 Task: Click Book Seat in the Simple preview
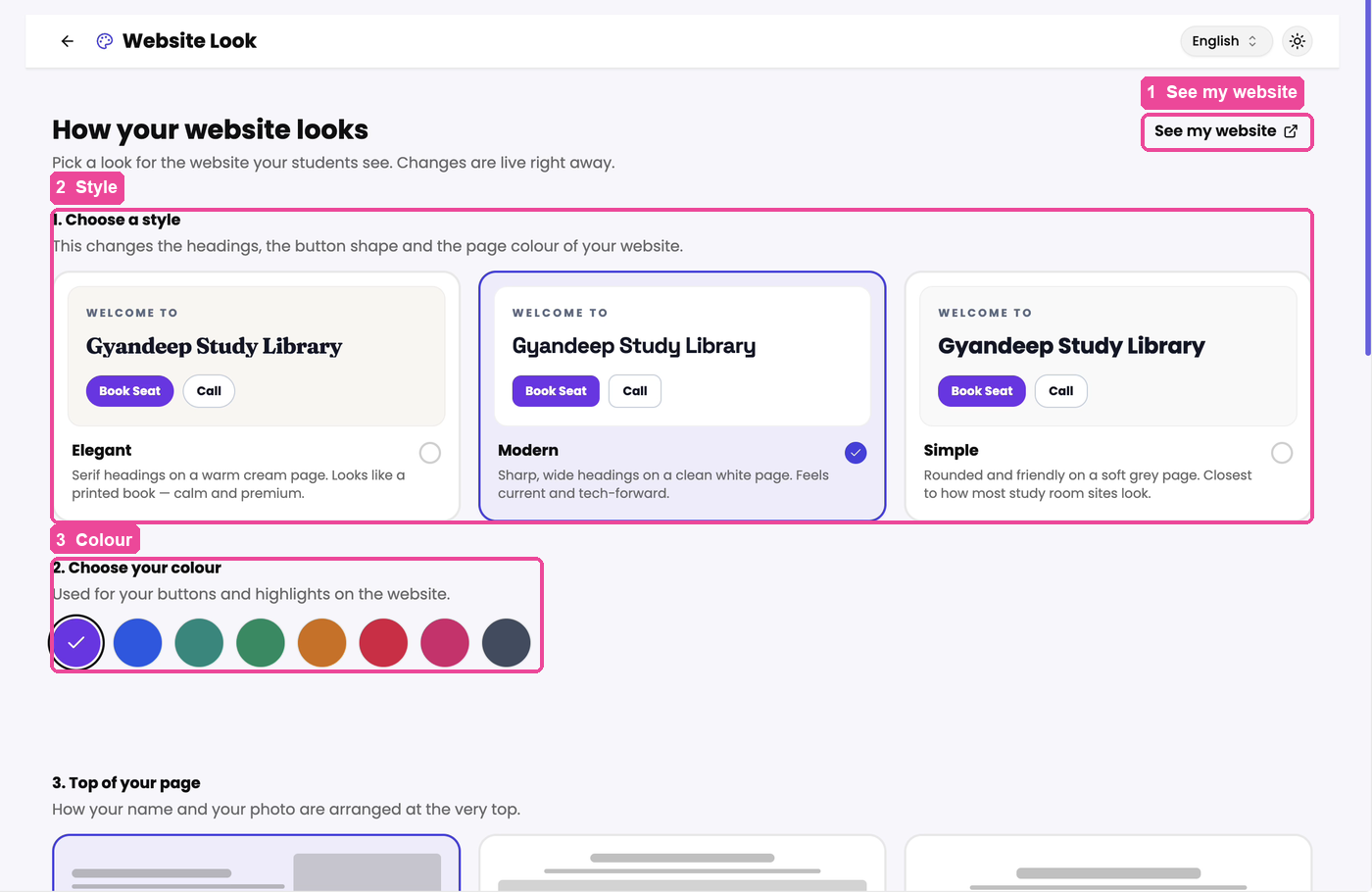982,391
